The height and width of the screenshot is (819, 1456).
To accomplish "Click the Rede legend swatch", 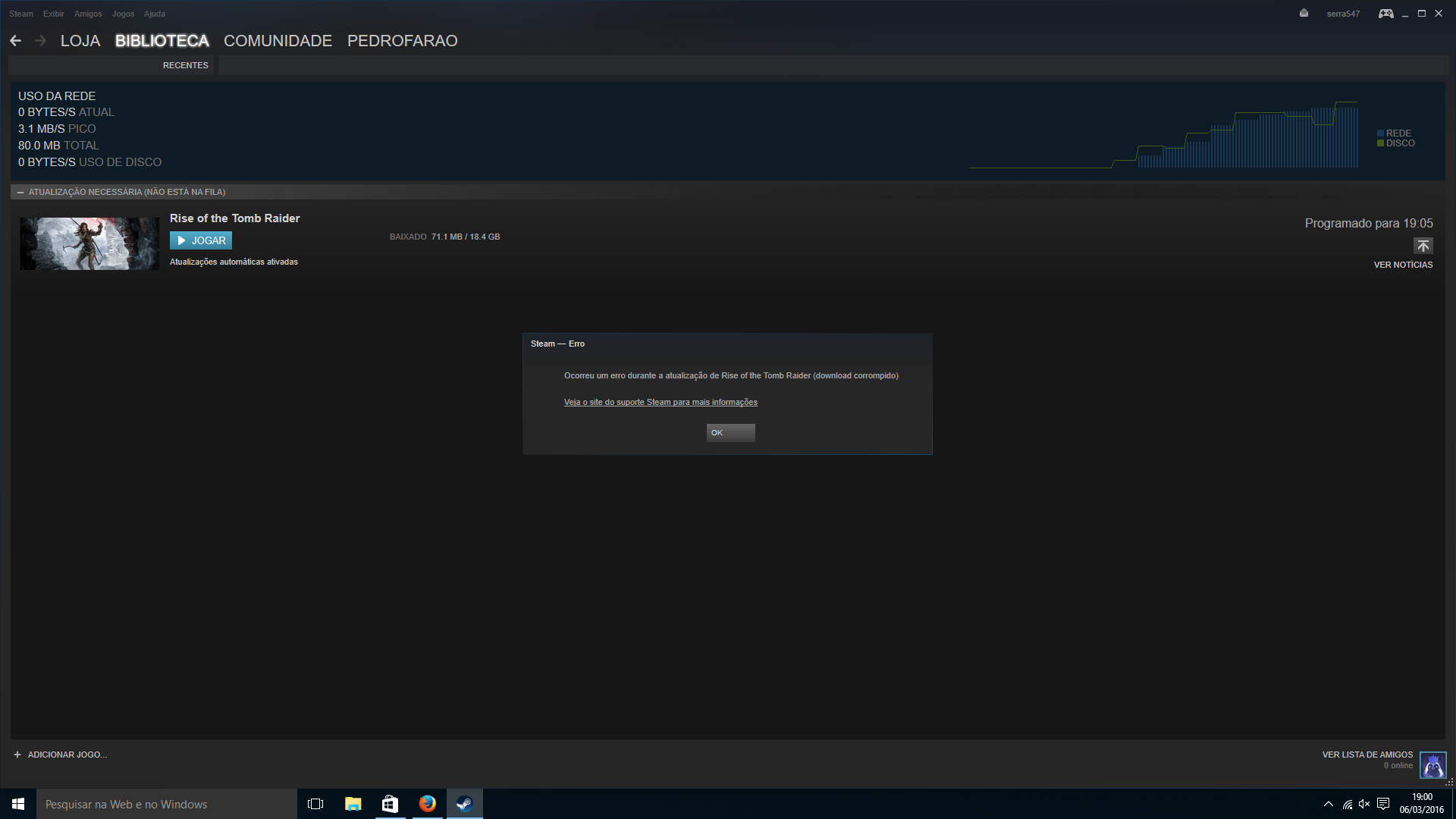I will (x=1380, y=133).
